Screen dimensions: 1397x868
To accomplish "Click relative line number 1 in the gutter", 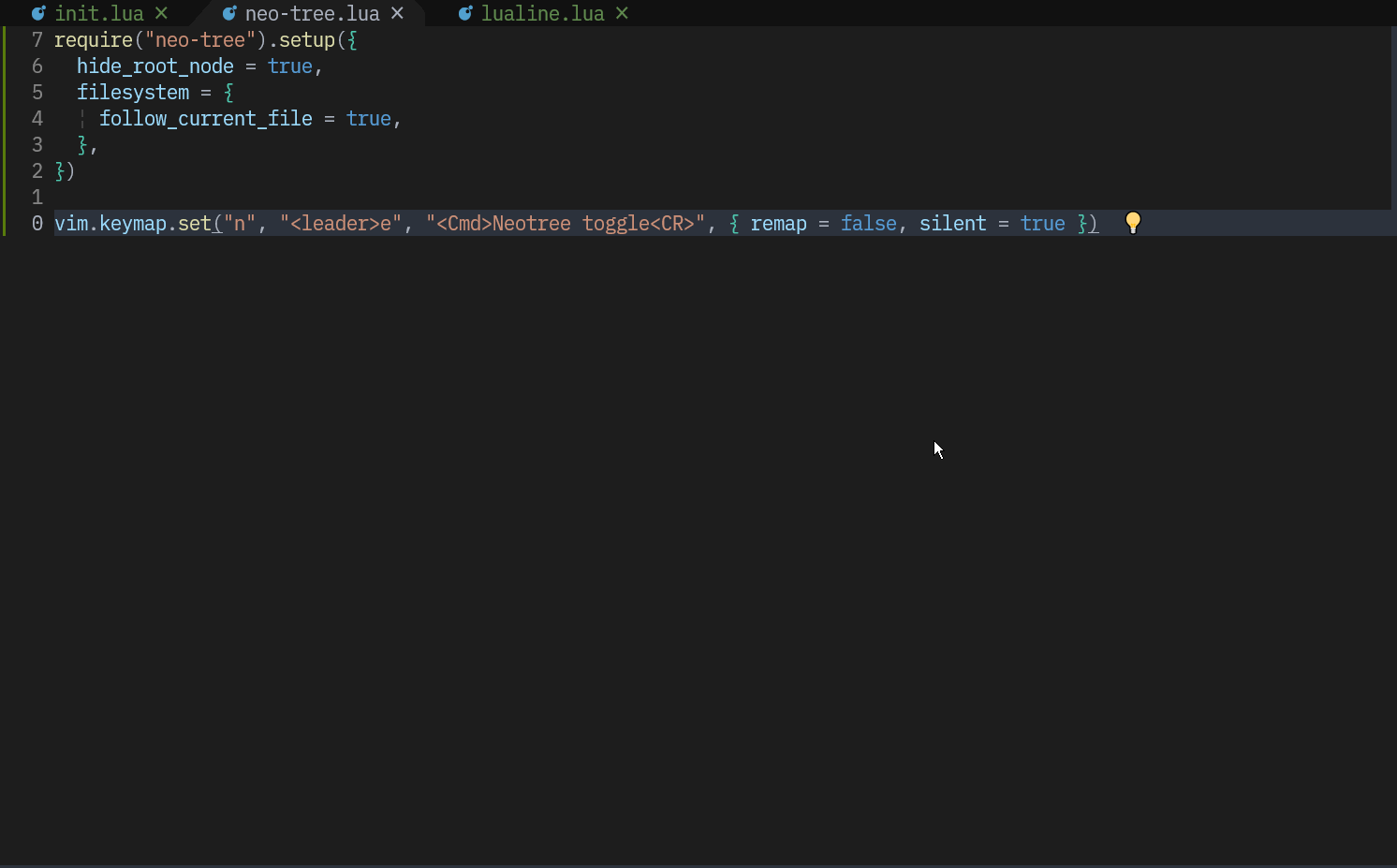I will pos(37,198).
